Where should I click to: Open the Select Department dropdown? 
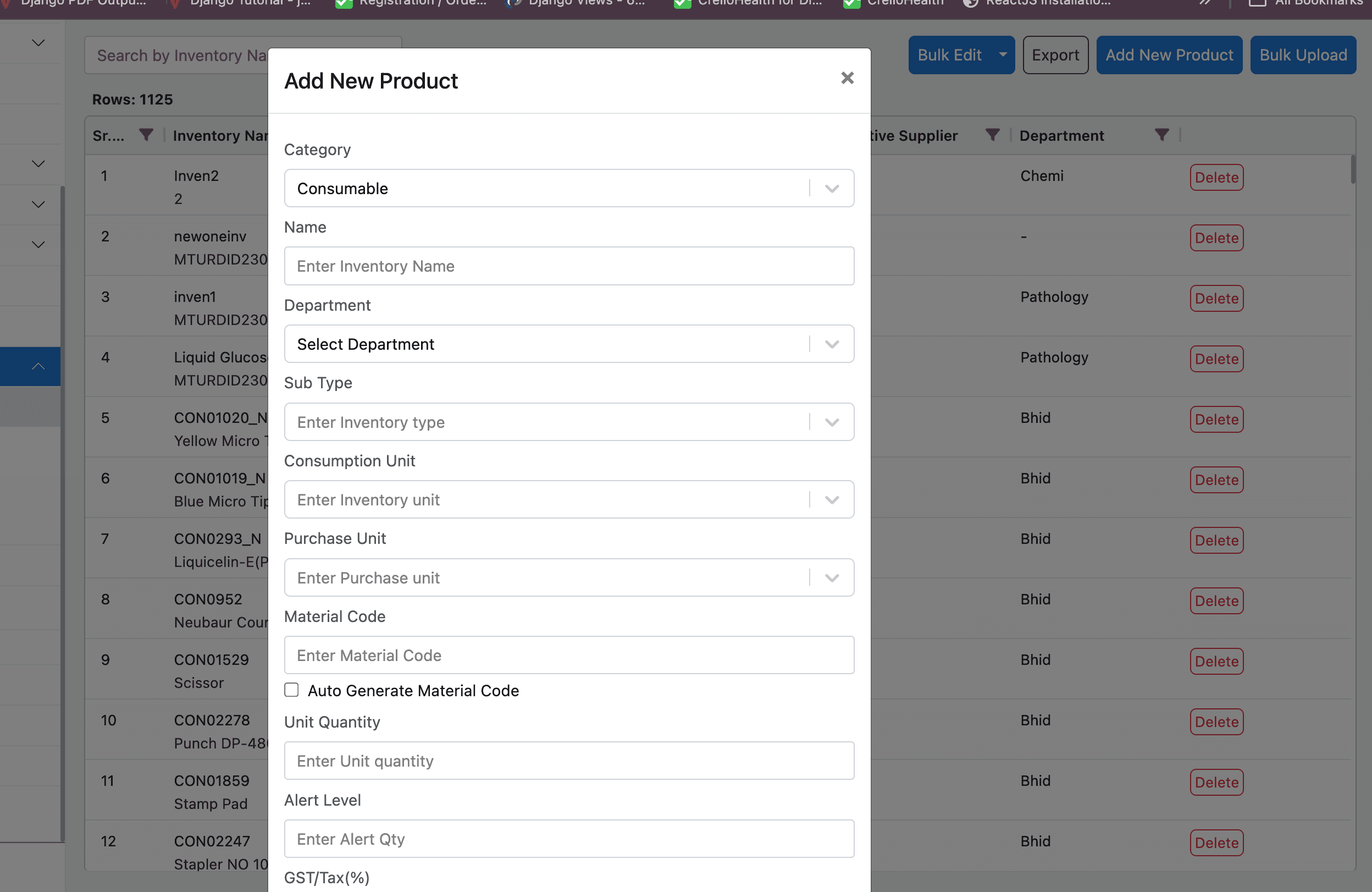(x=569, y=344)
